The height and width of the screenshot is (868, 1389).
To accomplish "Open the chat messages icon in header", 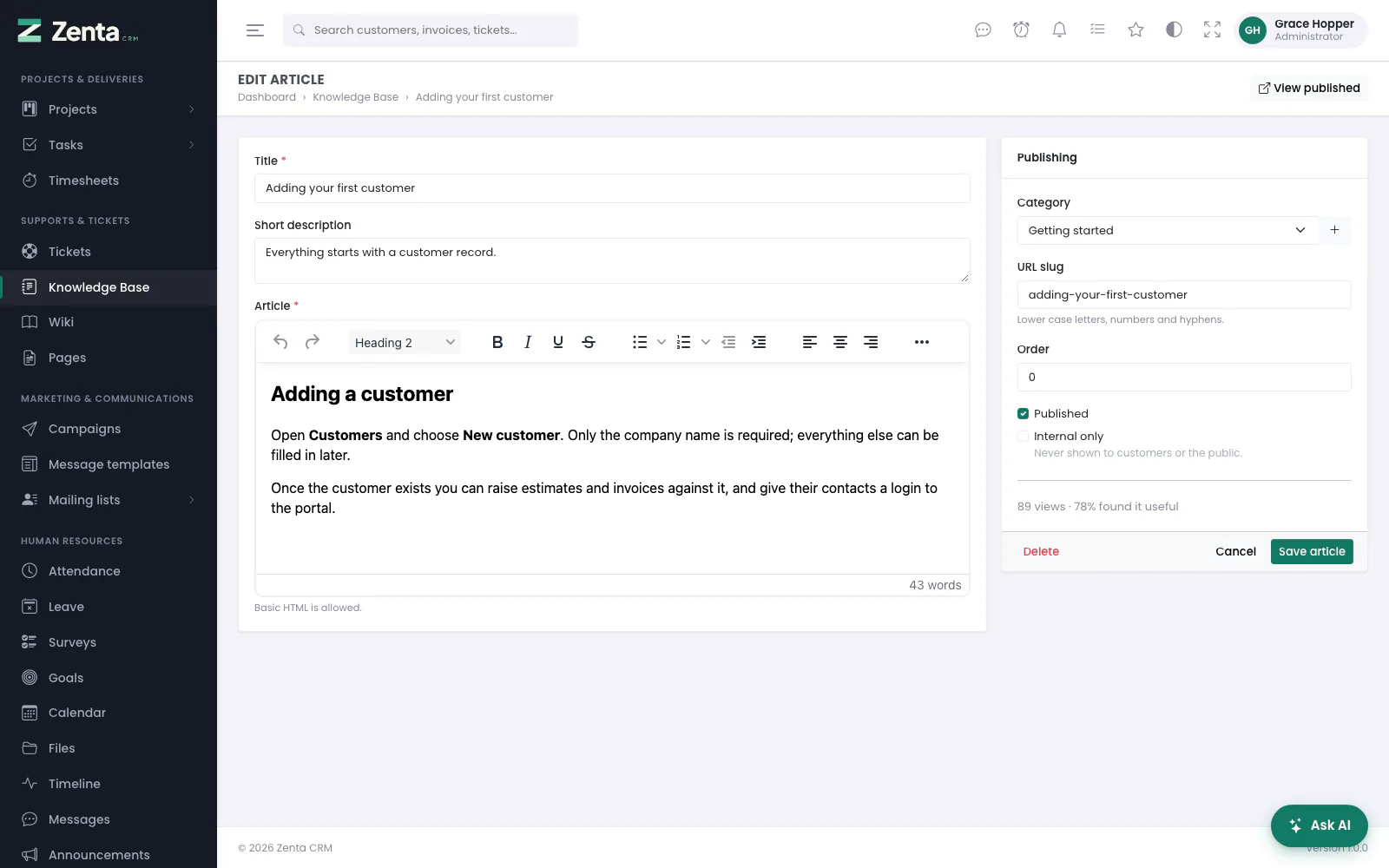I will [983, 30].
